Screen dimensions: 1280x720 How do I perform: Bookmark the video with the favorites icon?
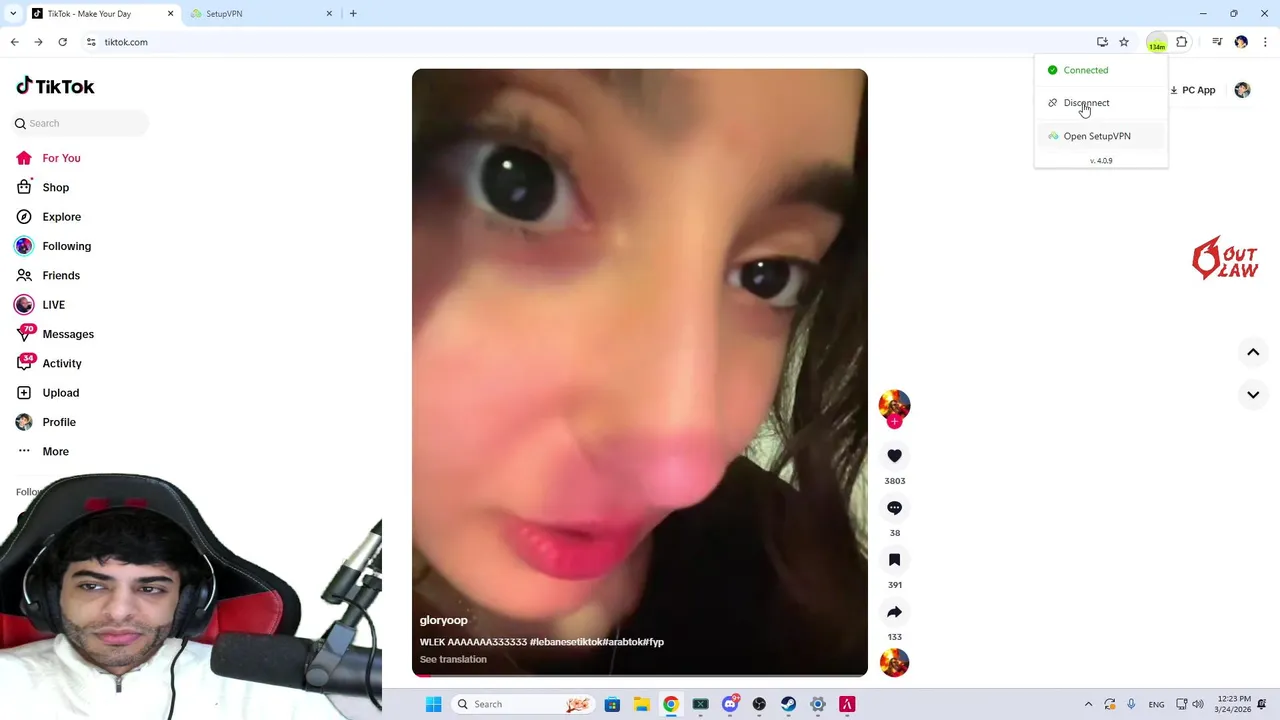[x=894, y=560]
